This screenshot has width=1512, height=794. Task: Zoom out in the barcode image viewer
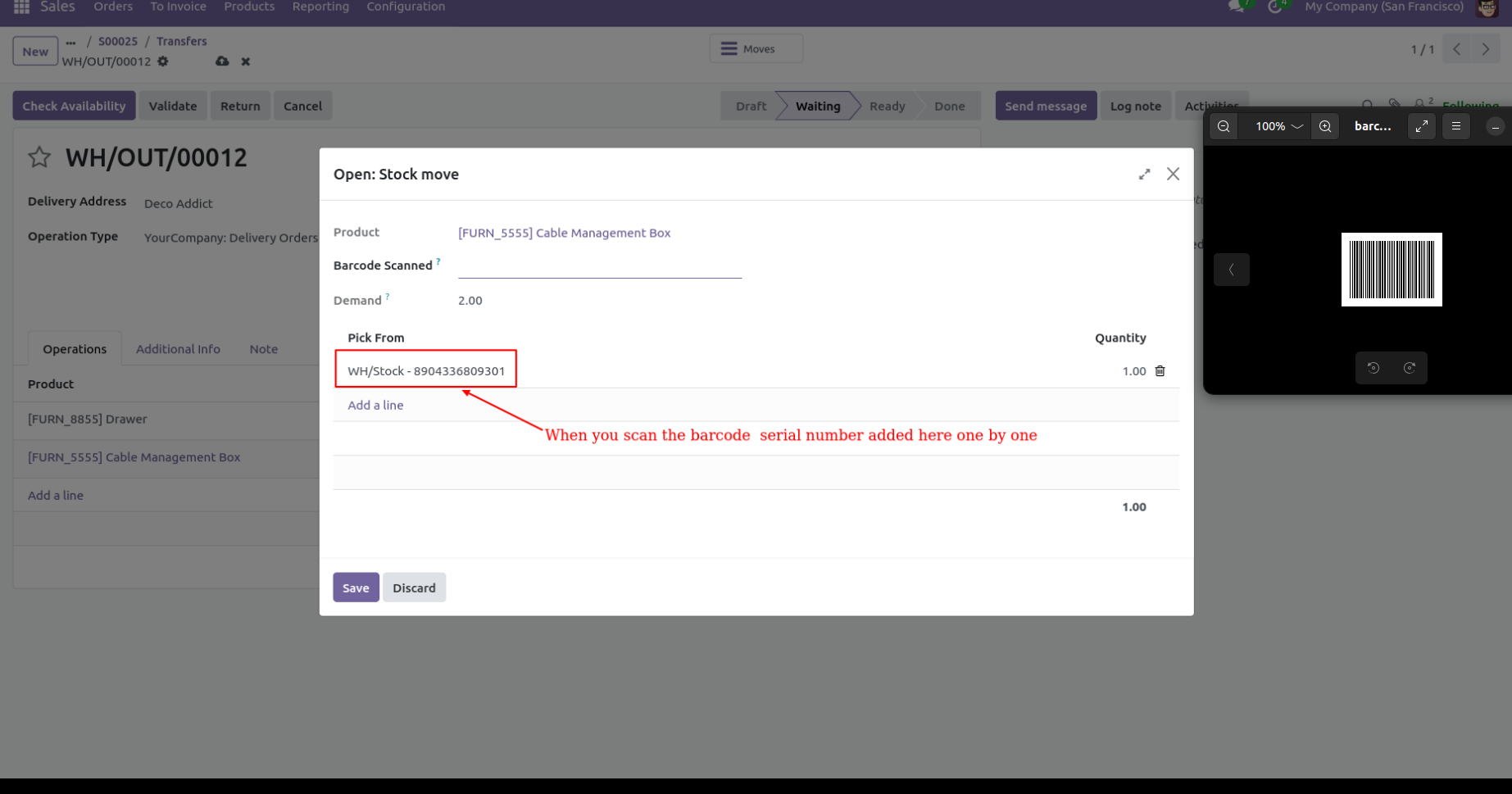[x=1224, y=126]
